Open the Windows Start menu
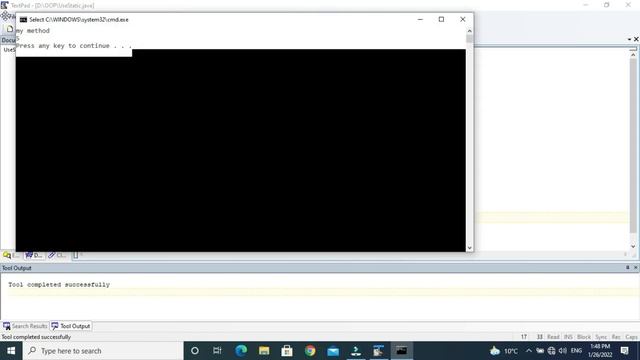The image size is (640, 360). pyautogui.click(x=11, y=351)
